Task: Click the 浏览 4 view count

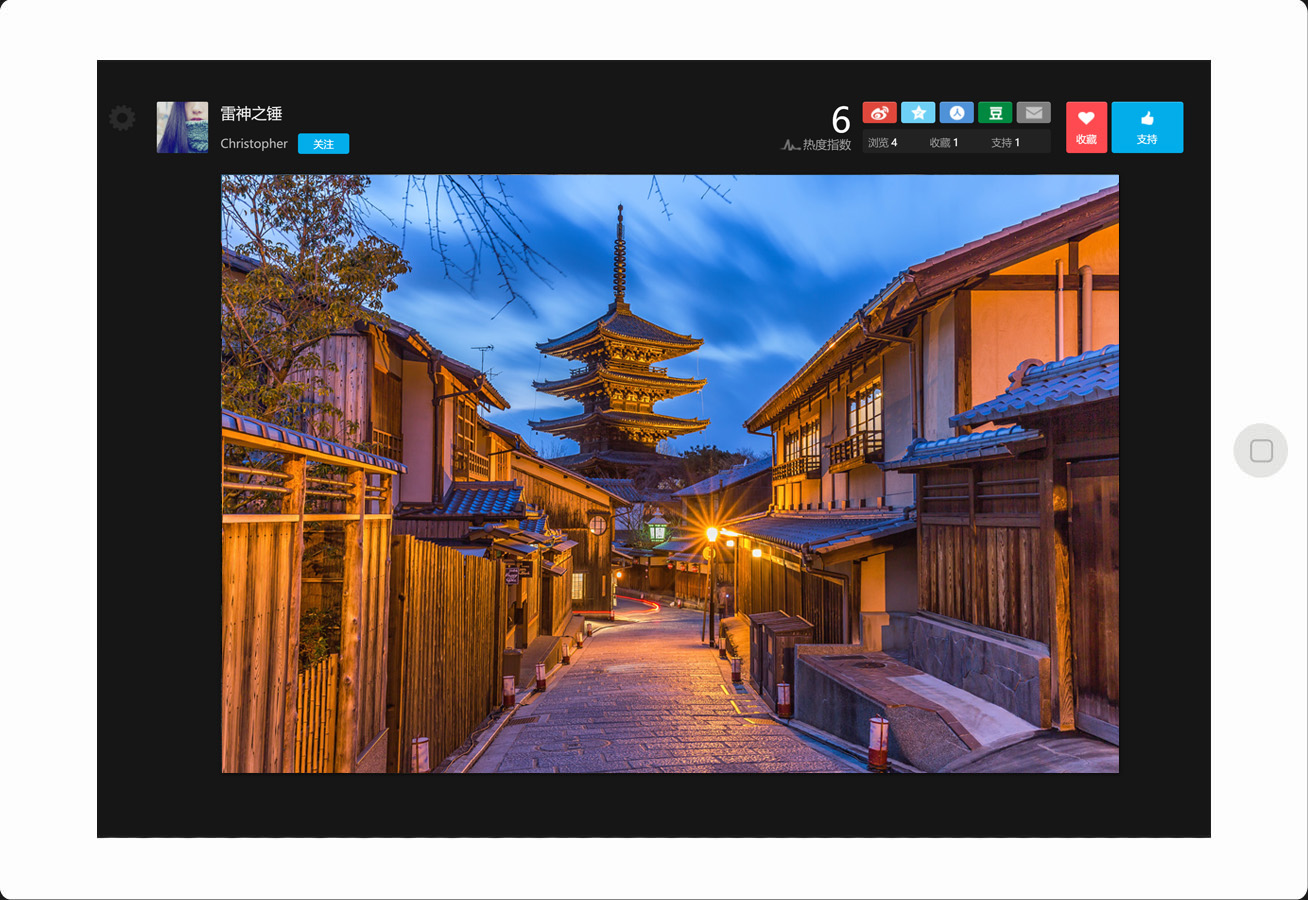Action: click(882, 142)
